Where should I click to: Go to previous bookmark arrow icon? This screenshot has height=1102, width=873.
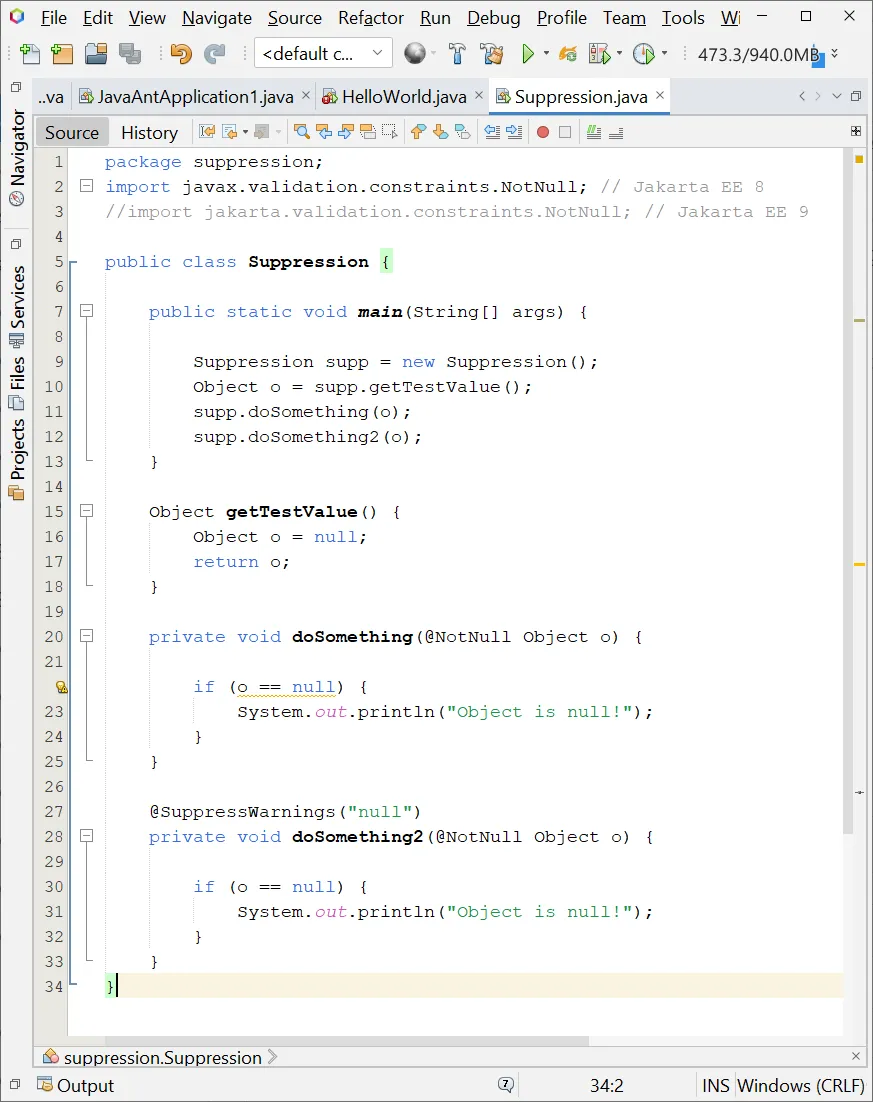point(418,131)
